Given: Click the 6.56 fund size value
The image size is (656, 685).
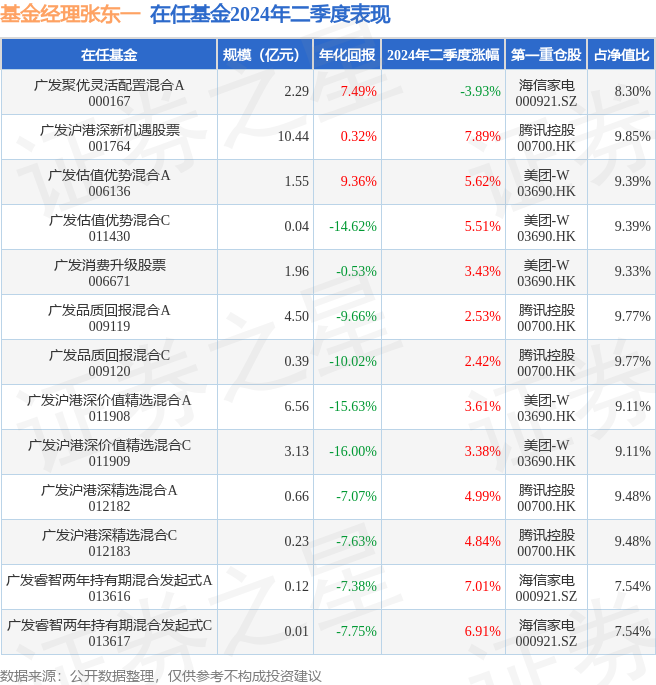Looking at the screenshot, I should 297,406.
